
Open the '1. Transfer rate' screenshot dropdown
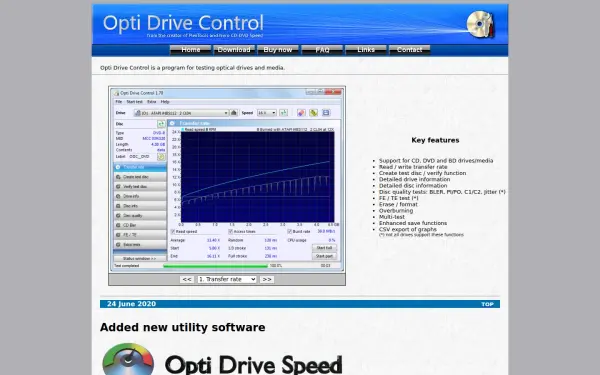[x=227, y=279]
